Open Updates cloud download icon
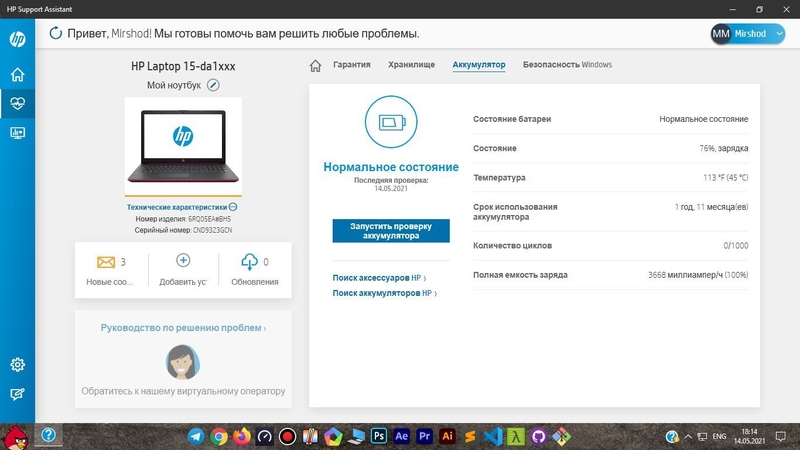Image resolution: width=800 pixels, height=450 pixels. click(249, 262)
